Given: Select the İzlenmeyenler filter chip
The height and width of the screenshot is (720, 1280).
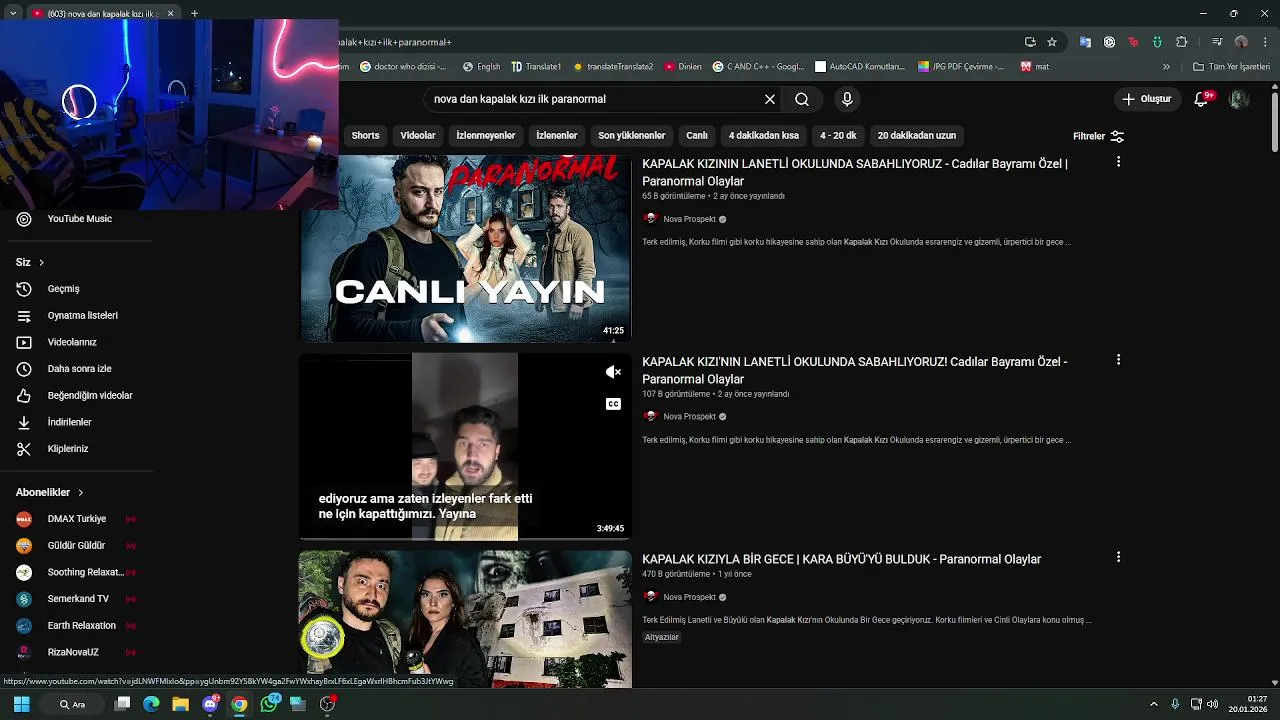Looking at the screenshot, I should coord(486,136).
